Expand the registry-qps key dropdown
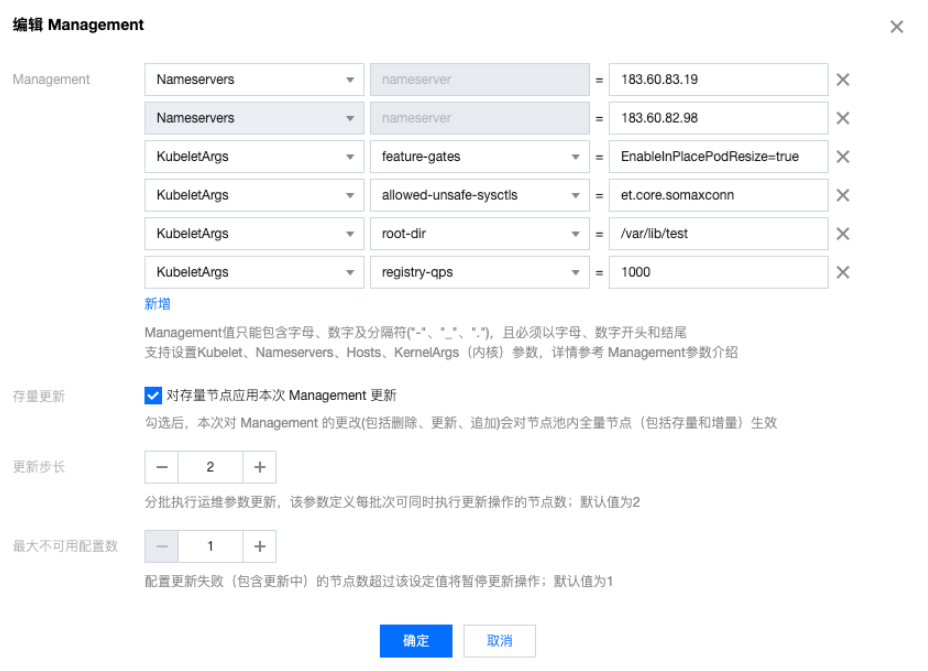Screen dimensions: 928x671 tap(479, 272)
